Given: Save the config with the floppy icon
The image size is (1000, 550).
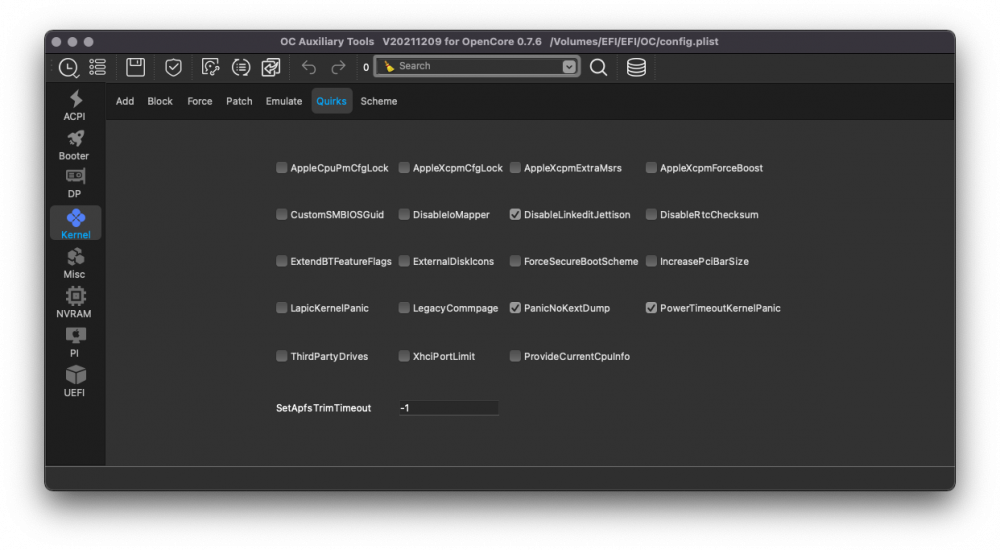Looking at the screenshot, I should tap(135, 67).
